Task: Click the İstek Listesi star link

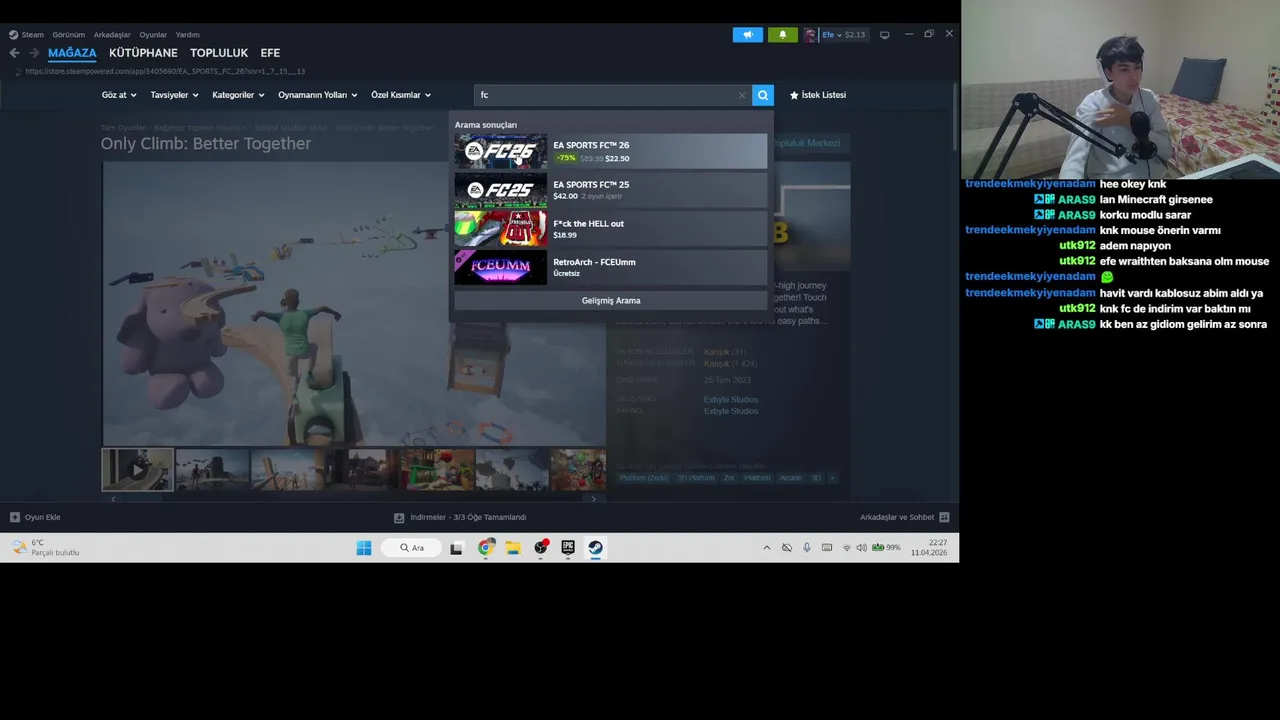Action: coord(818,95)
